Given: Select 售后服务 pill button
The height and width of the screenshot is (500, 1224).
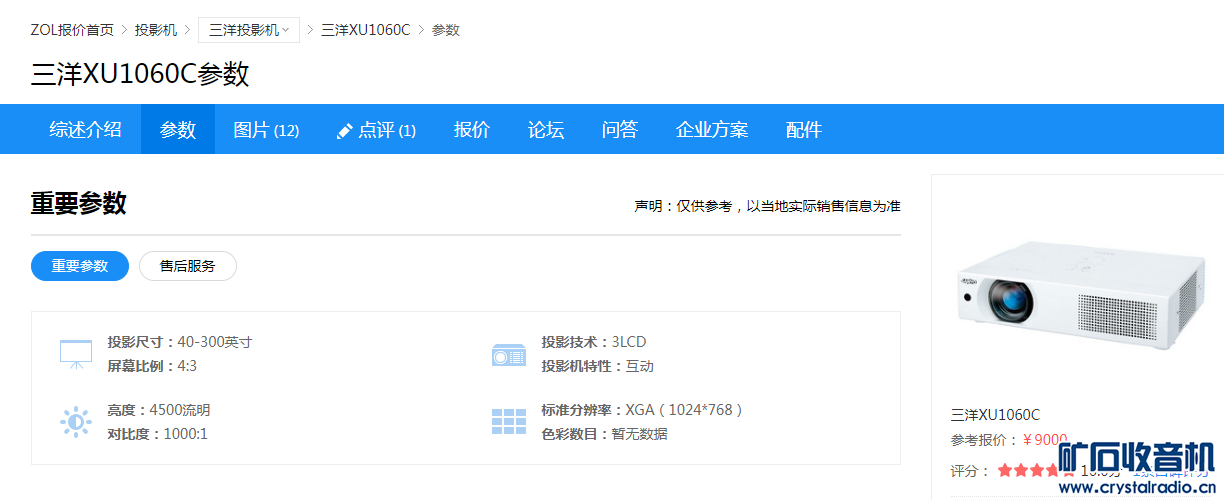Looking at the screenshot, I should (188, 266).
